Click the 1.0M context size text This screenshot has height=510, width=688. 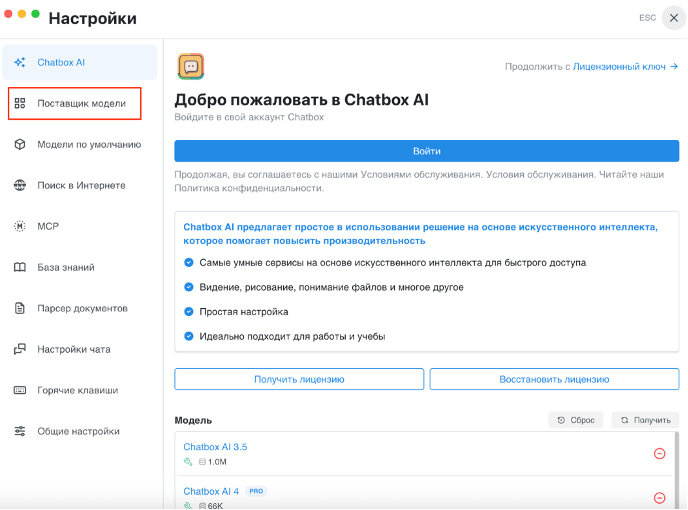click(x=217, y=462)
